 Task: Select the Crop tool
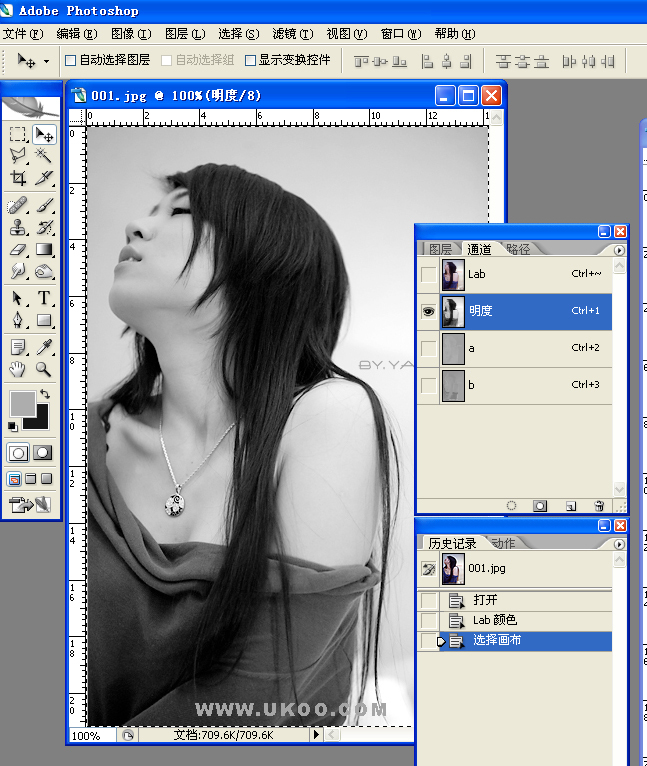click(x=18, y=179)
